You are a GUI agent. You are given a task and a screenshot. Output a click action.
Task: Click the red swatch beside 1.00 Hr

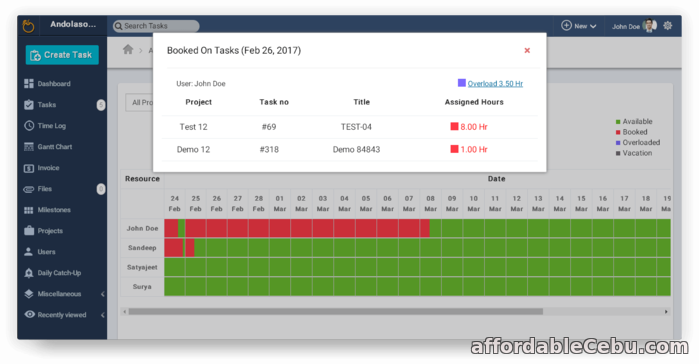click(454, 149)
